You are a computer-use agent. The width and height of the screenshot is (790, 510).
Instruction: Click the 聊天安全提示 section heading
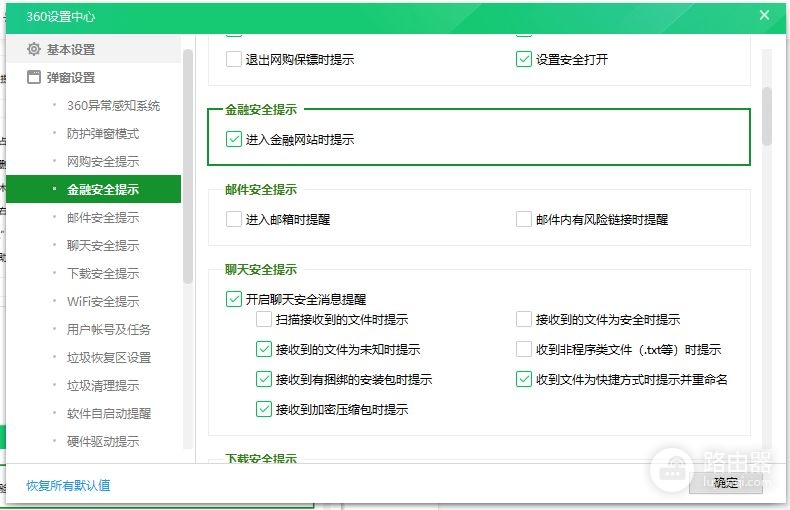(x=261, y=269)
